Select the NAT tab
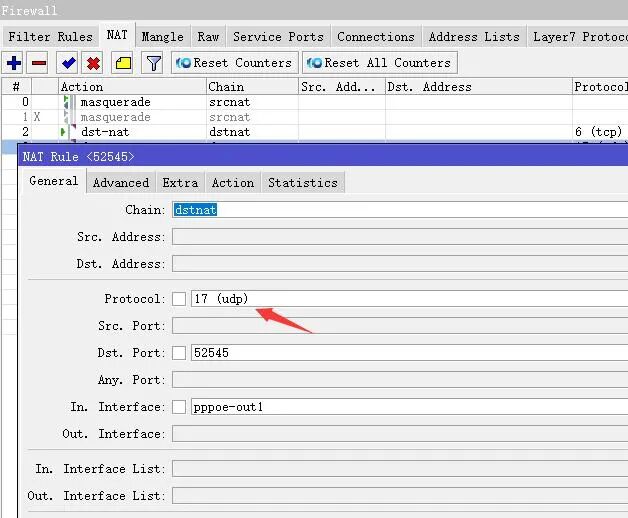This screenshot has width=628, height=518. tap(117, 35)
